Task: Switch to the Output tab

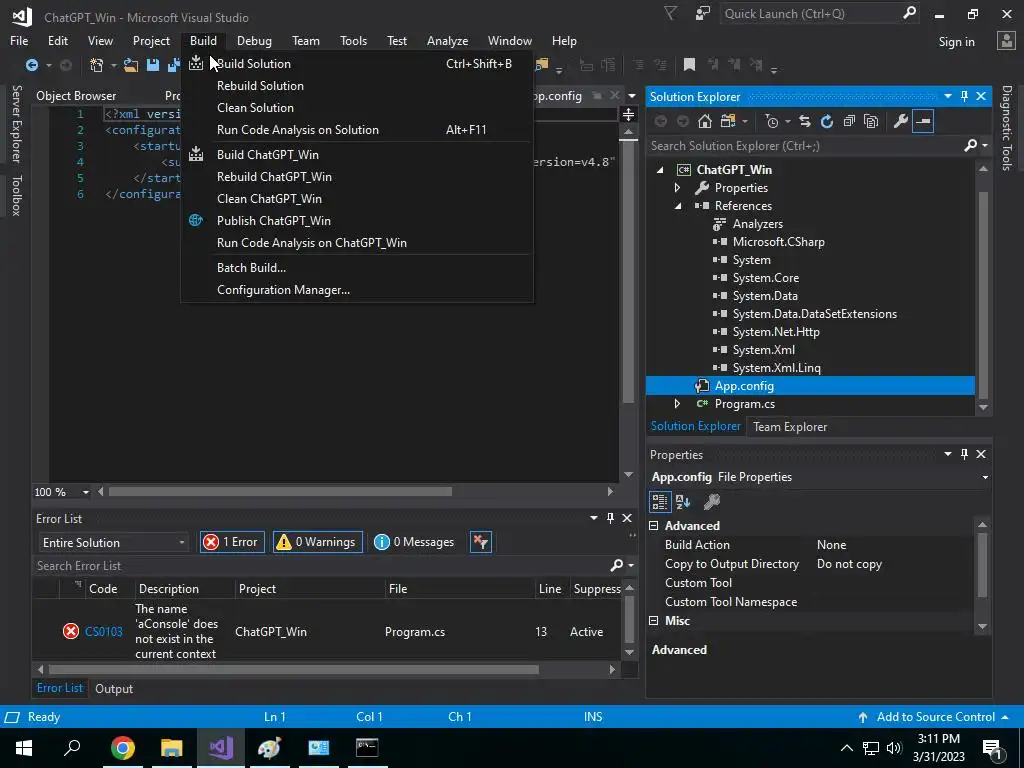Action: tap(114, 689)
